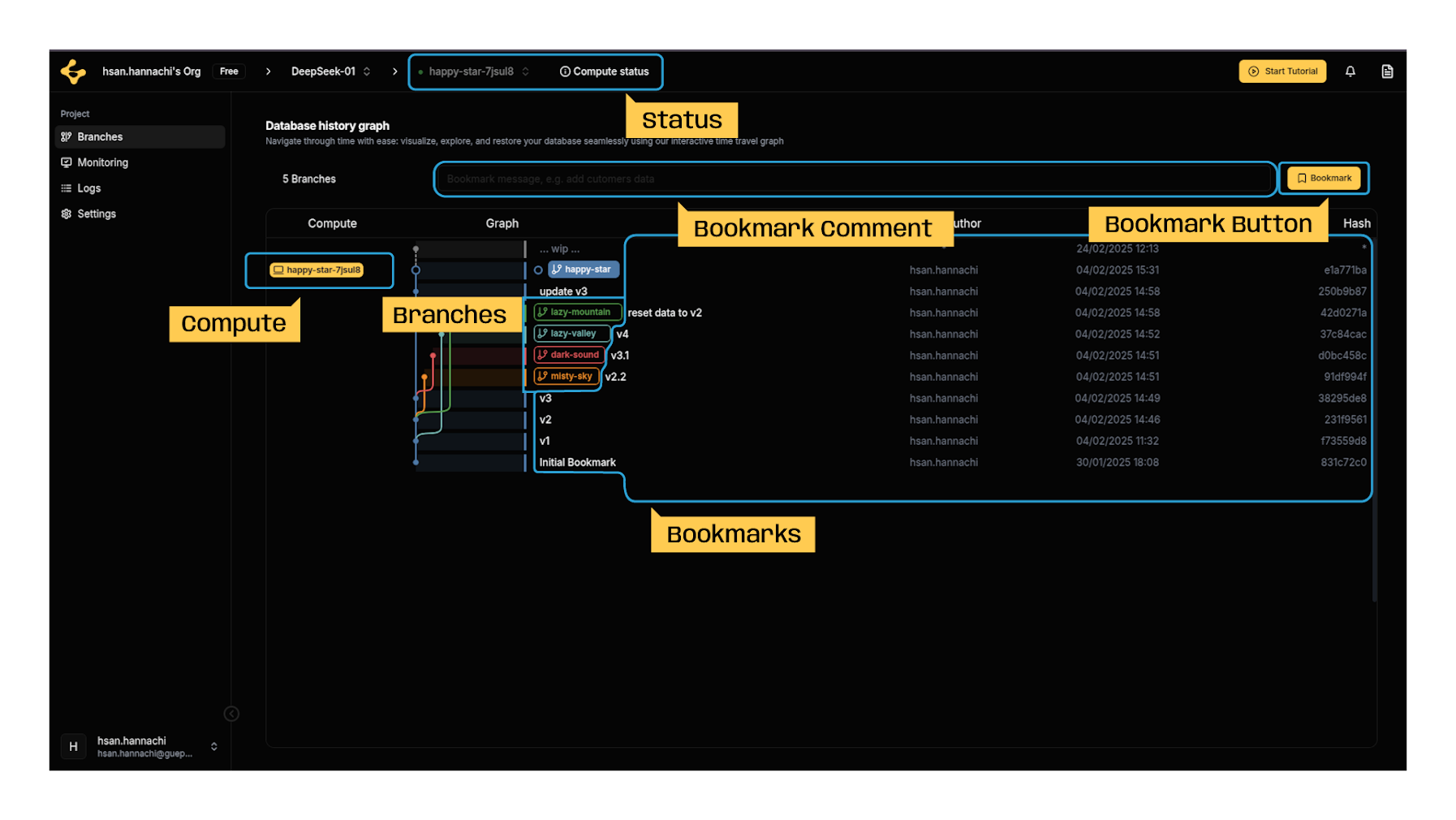
Task: Click the Start Tutorial button
Action: click(x=1282, y=71)
